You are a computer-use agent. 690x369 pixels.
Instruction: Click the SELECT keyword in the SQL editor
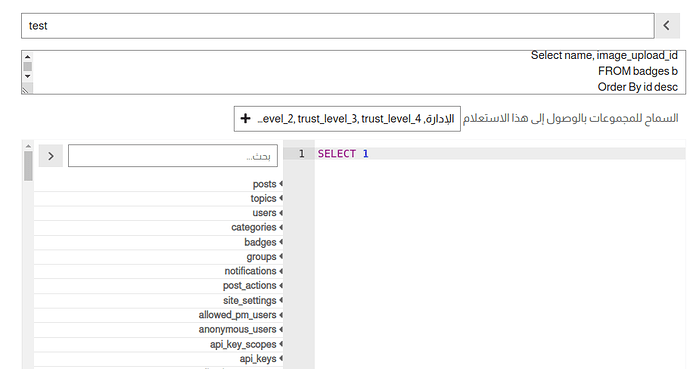(x=337, y=153)
